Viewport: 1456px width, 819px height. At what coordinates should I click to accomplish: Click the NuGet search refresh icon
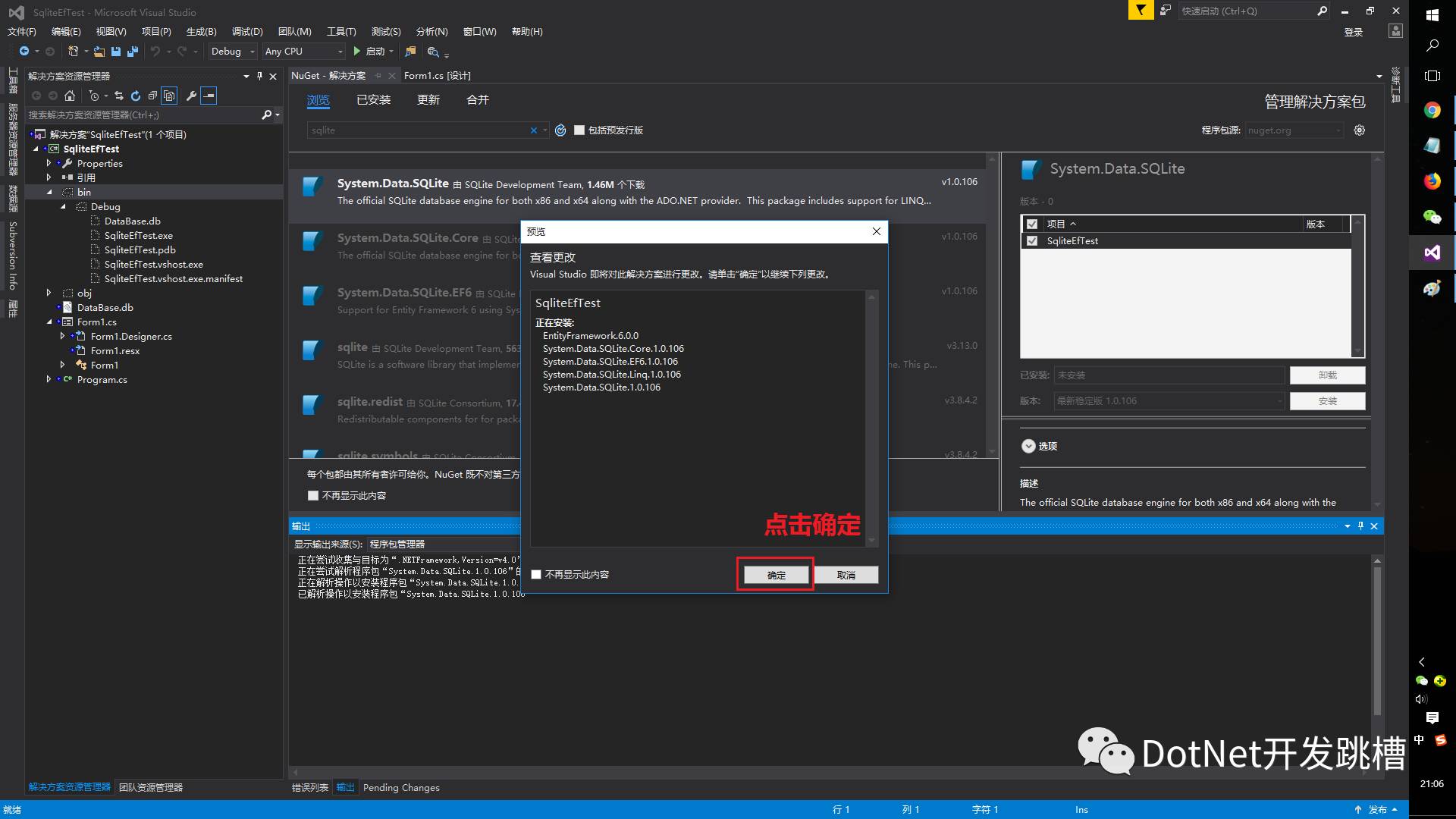[x=560, y=130]
